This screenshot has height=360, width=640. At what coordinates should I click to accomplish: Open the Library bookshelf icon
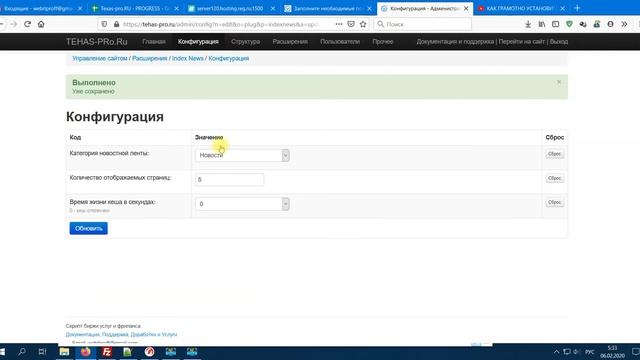542,24
